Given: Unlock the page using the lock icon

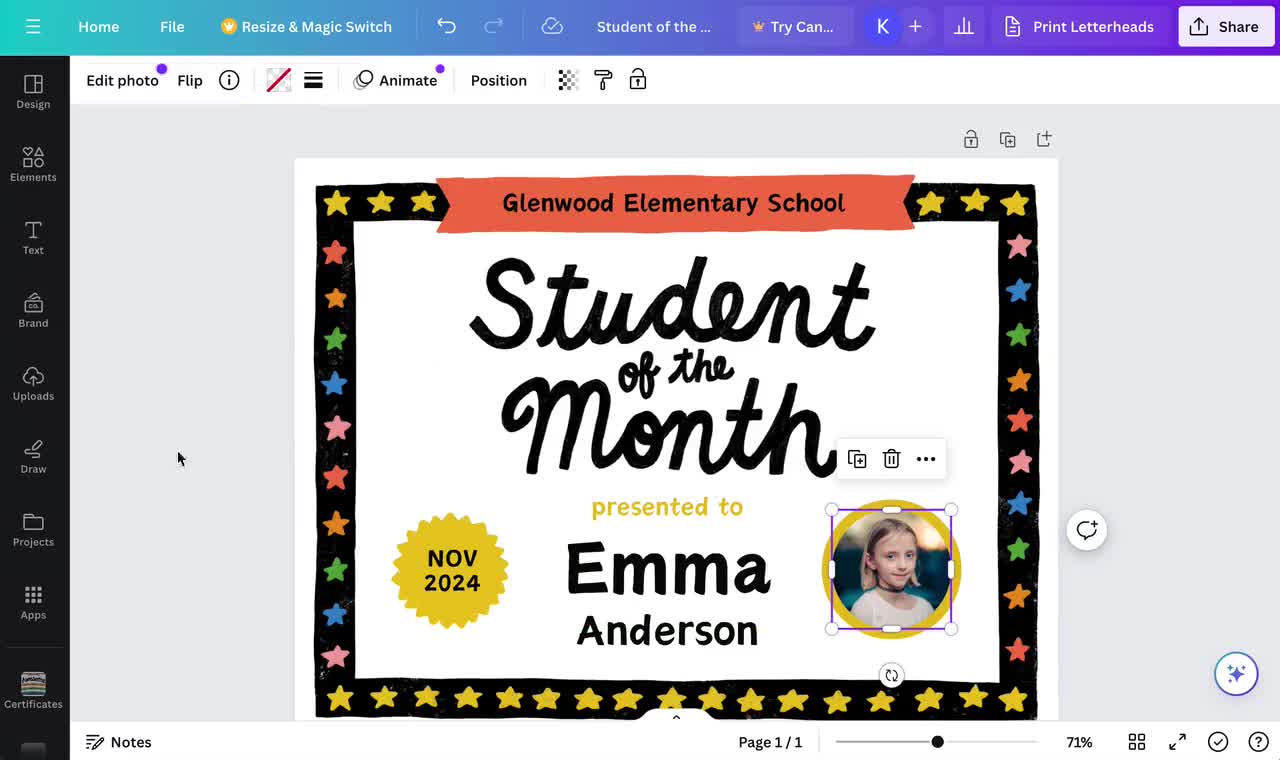Looking at the screenshot, I should 971,139.
